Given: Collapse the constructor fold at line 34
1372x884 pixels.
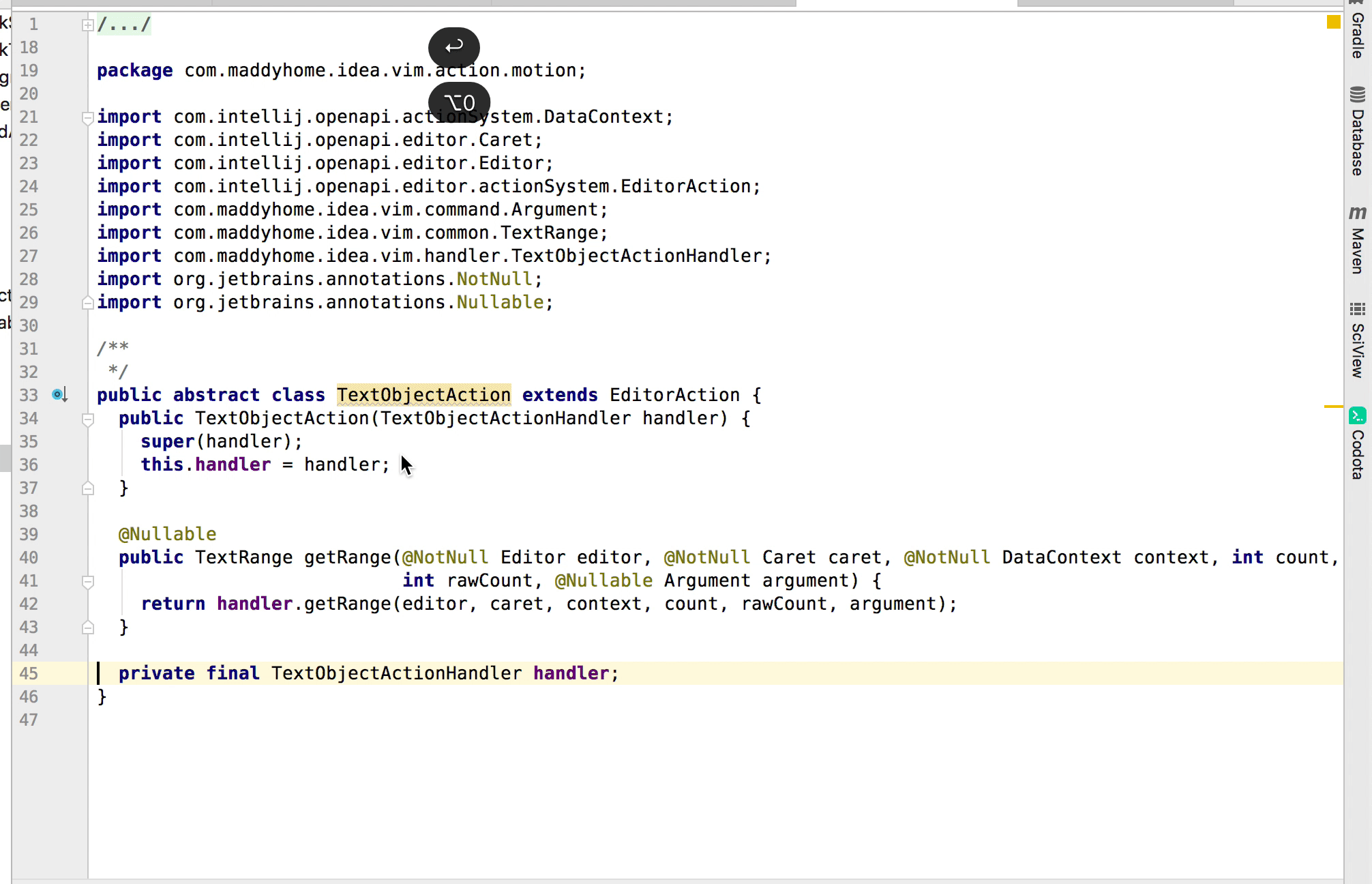Looking at the screenshot, I should [87, 419].
